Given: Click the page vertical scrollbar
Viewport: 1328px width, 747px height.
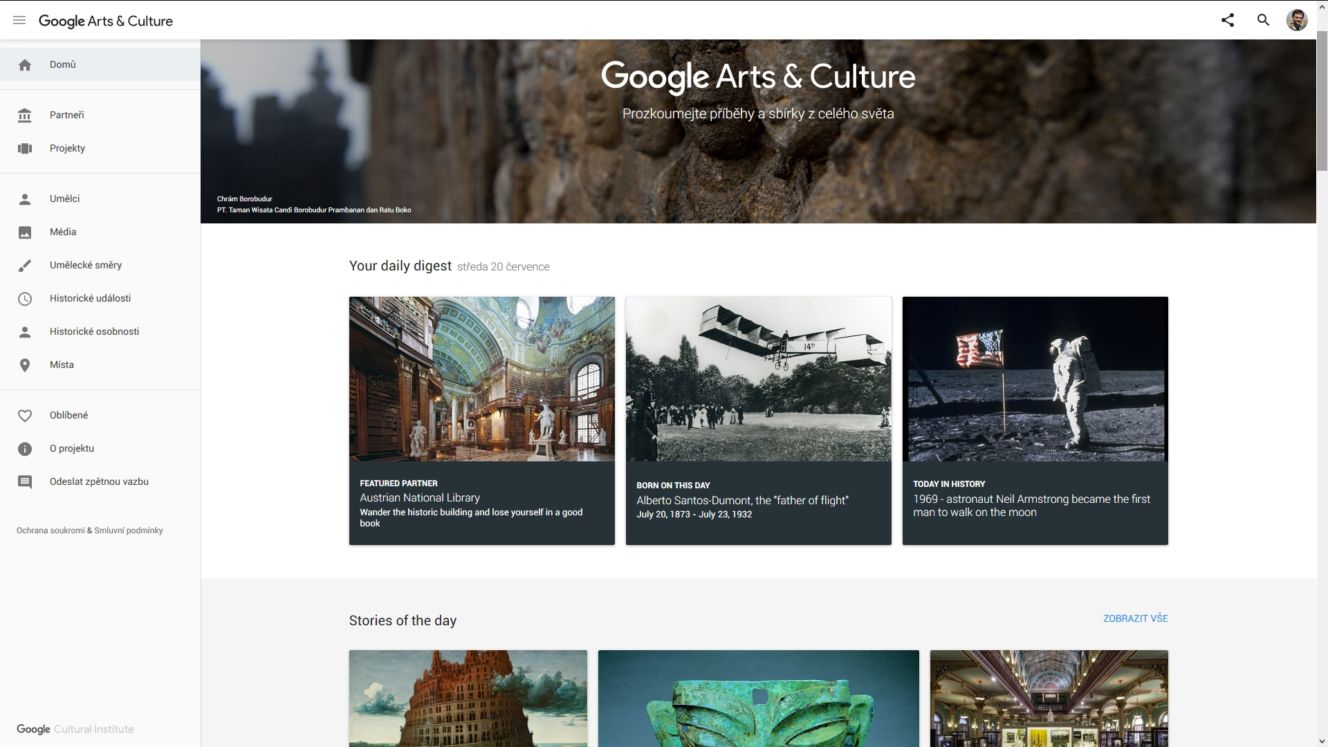Looking at the screenshot, I should (1322, 101).
